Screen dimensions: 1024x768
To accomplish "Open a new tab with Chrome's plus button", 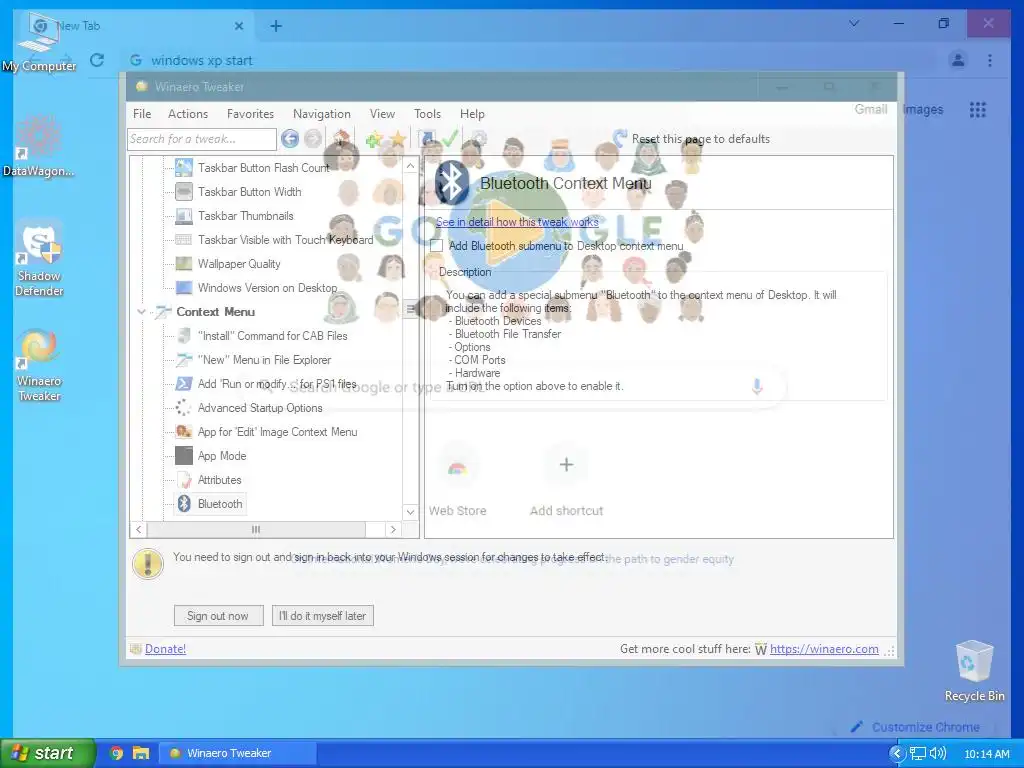I will (276, 26).
